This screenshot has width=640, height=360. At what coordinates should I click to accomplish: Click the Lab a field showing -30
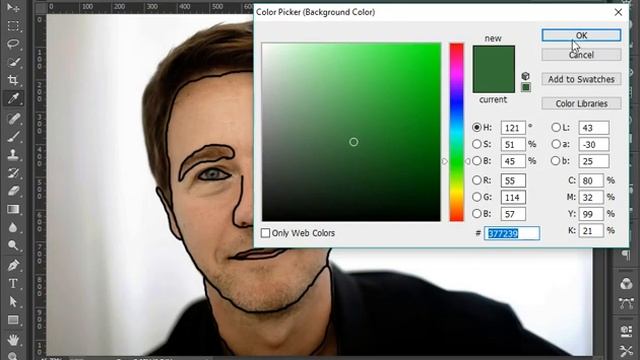click(594, 144)
